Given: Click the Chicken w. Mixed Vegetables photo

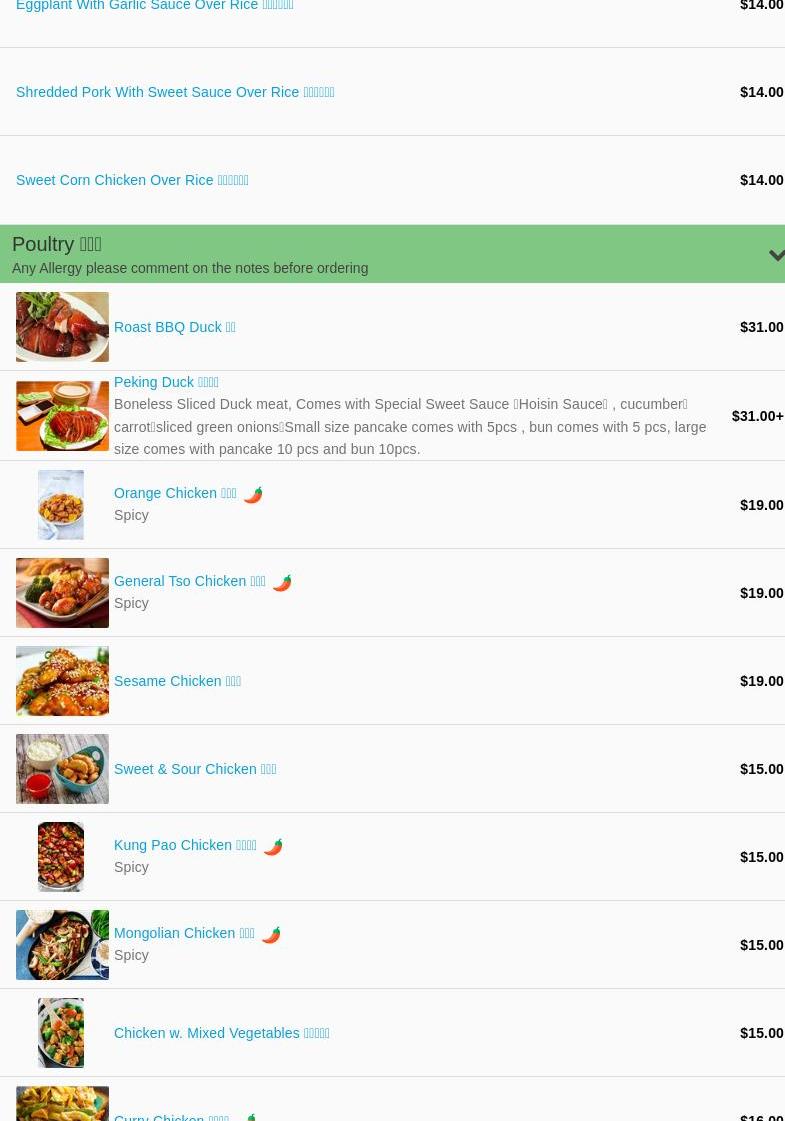Looking at the screenshot, I should click(61, 1032).
